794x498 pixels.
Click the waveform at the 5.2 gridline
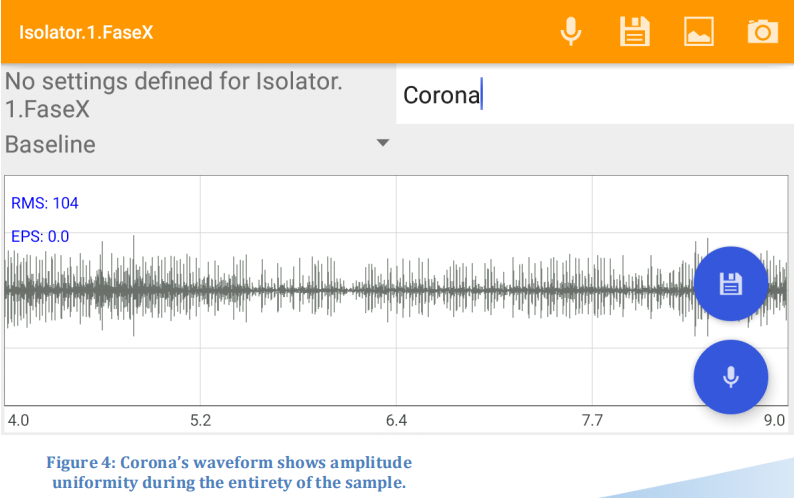(201, 290)
